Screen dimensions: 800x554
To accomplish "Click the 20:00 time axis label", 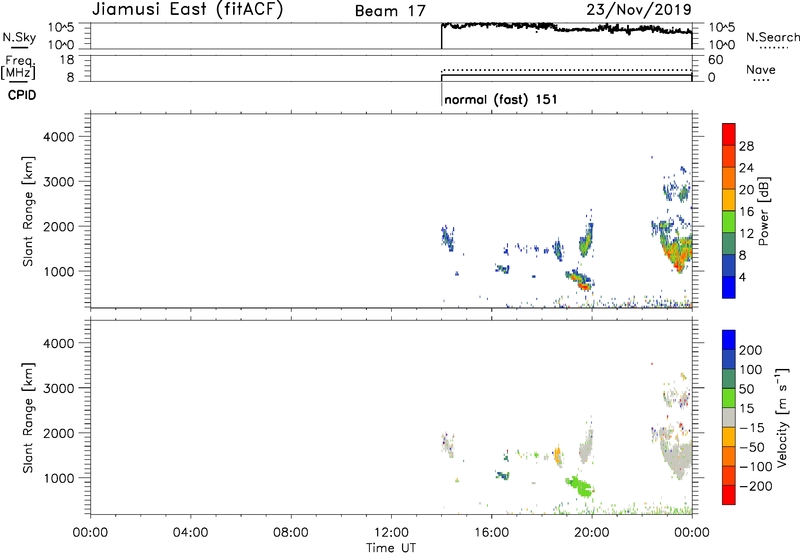I will coord(592,533).
